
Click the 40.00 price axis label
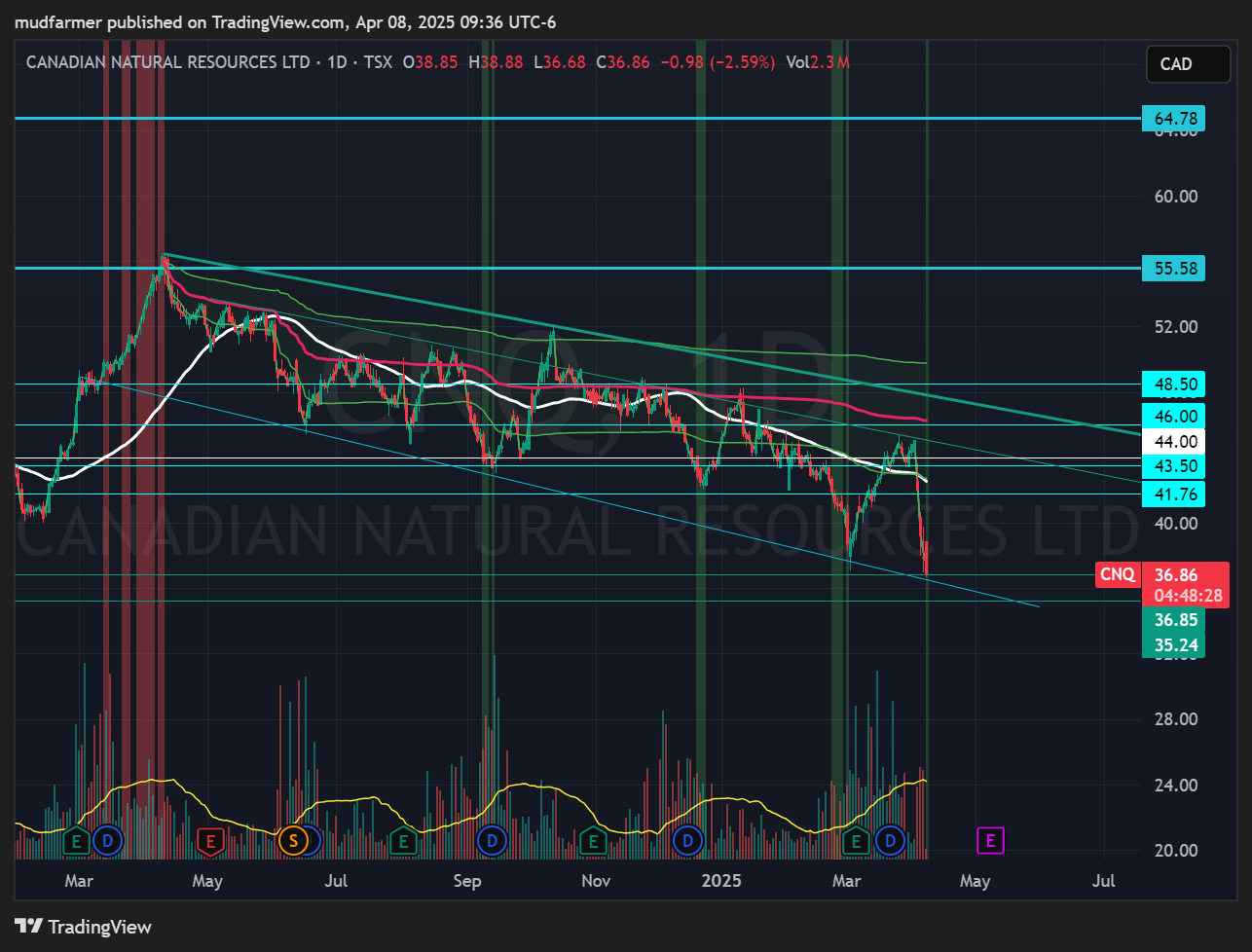click(x=1175, y=523)
